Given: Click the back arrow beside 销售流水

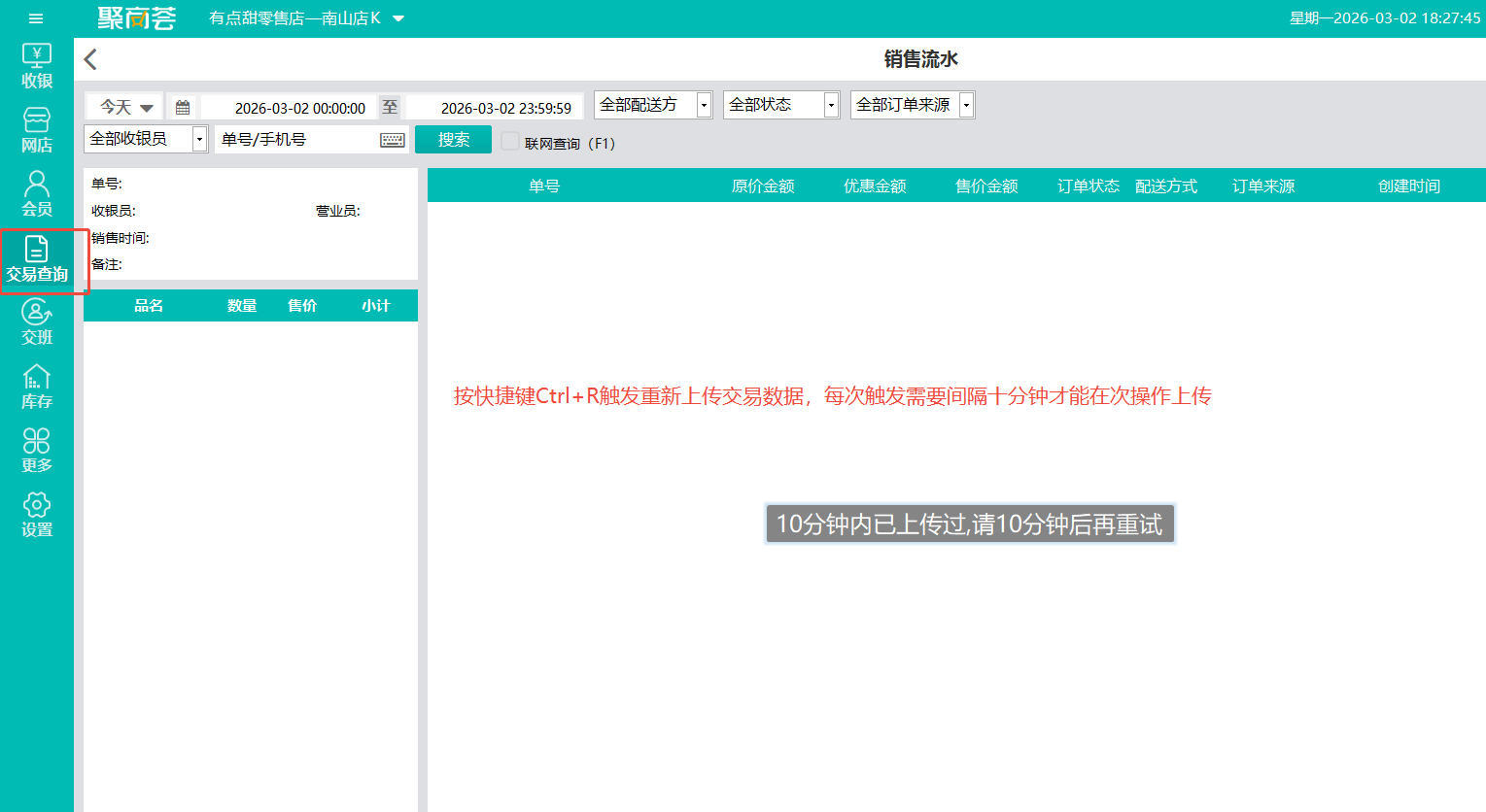Looking at the screenshot, I should click(91, 59).
